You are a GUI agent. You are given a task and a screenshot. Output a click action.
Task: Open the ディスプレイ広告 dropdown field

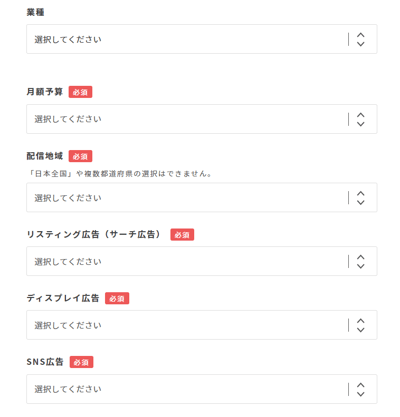202,325
